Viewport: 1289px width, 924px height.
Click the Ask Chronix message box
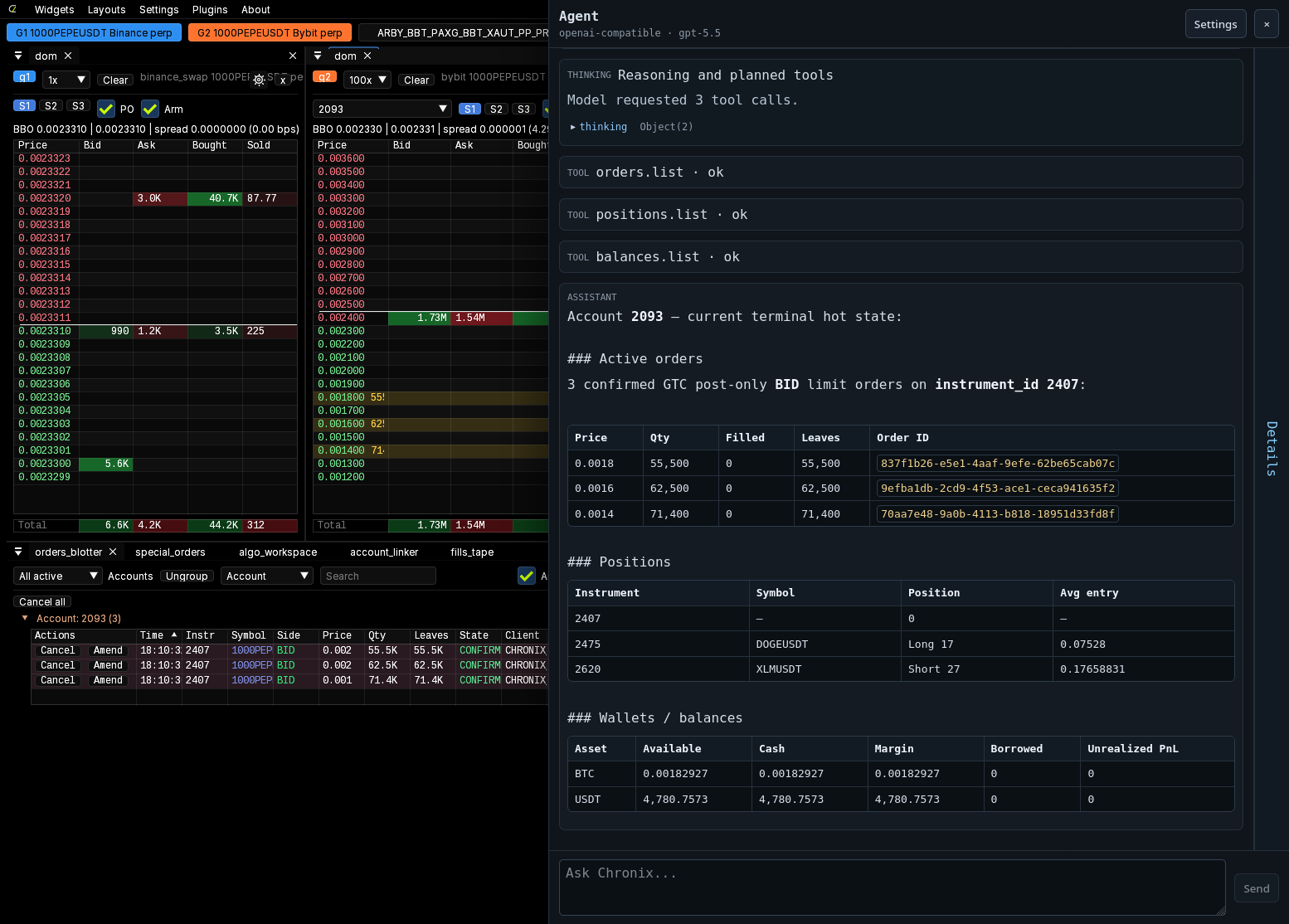point(893,888)
